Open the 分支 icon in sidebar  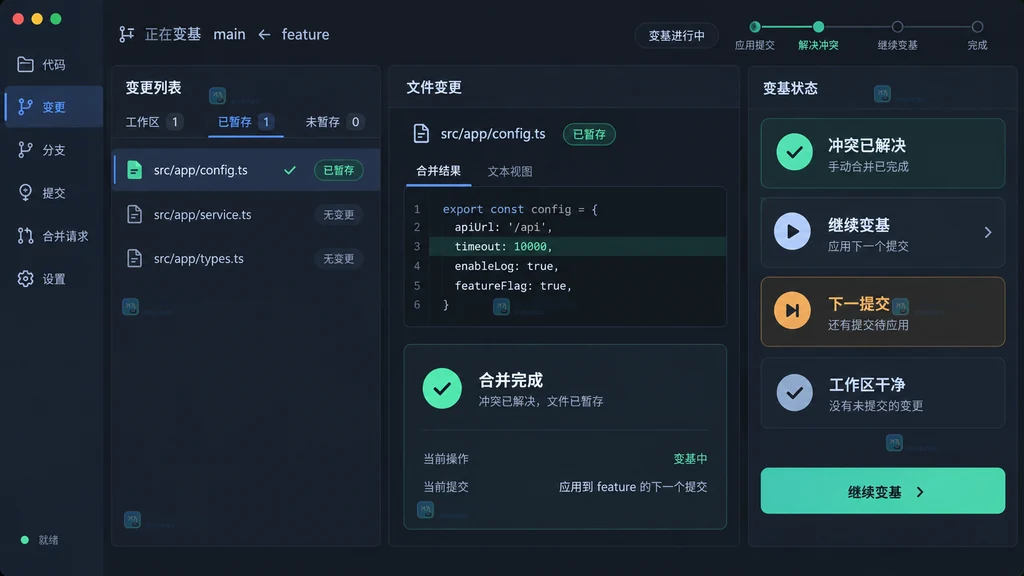25,150
